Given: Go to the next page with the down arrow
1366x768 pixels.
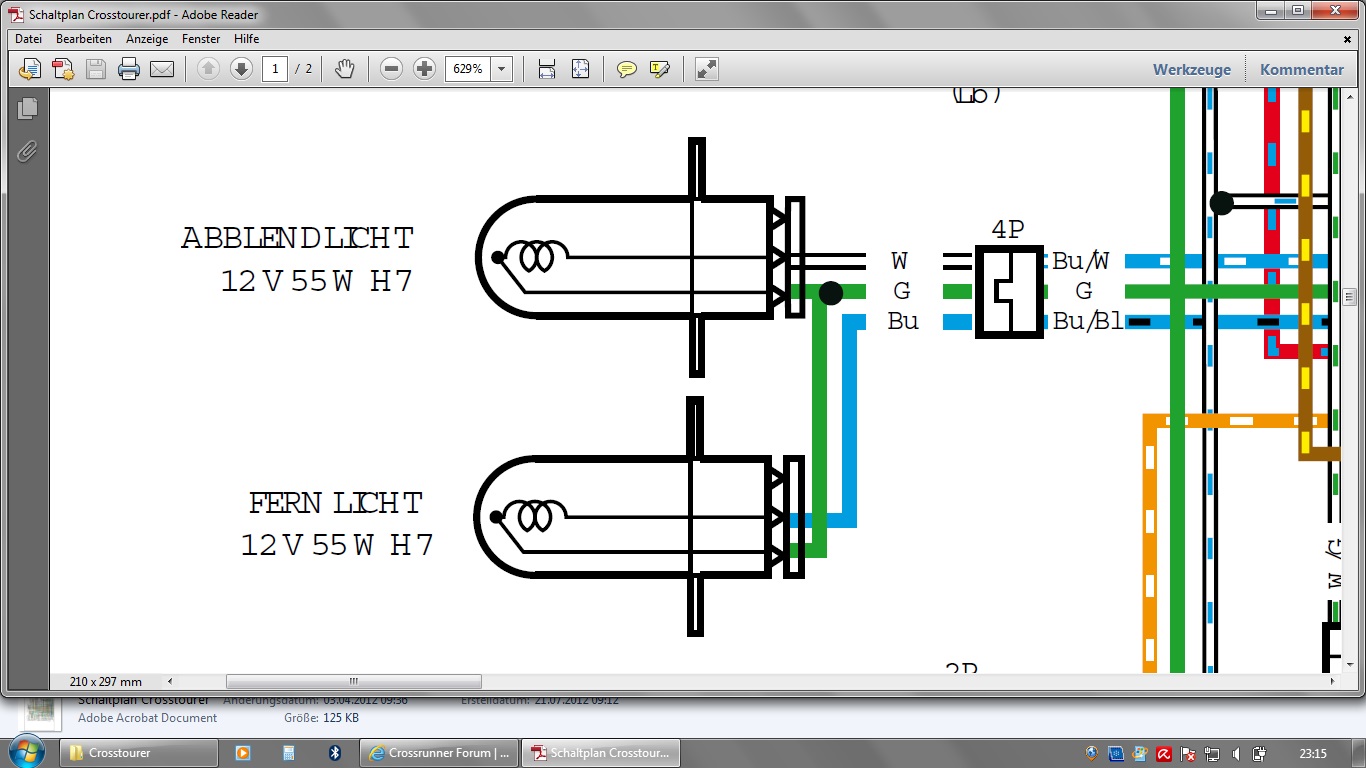Looking at the screenshot, I should click(x=241, y=69).
